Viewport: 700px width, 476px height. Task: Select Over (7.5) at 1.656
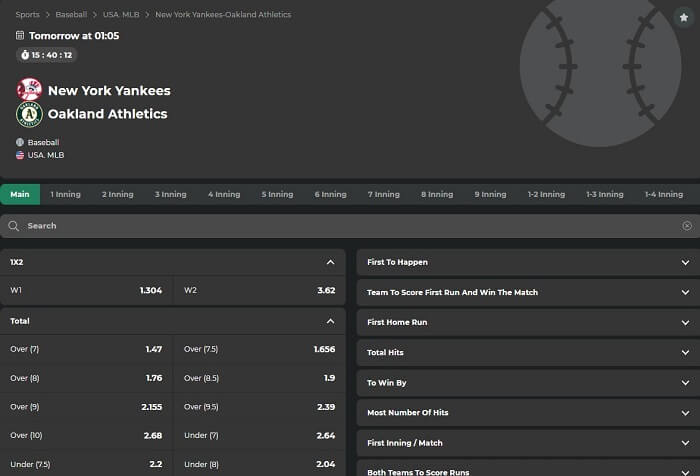click(259, 349)
